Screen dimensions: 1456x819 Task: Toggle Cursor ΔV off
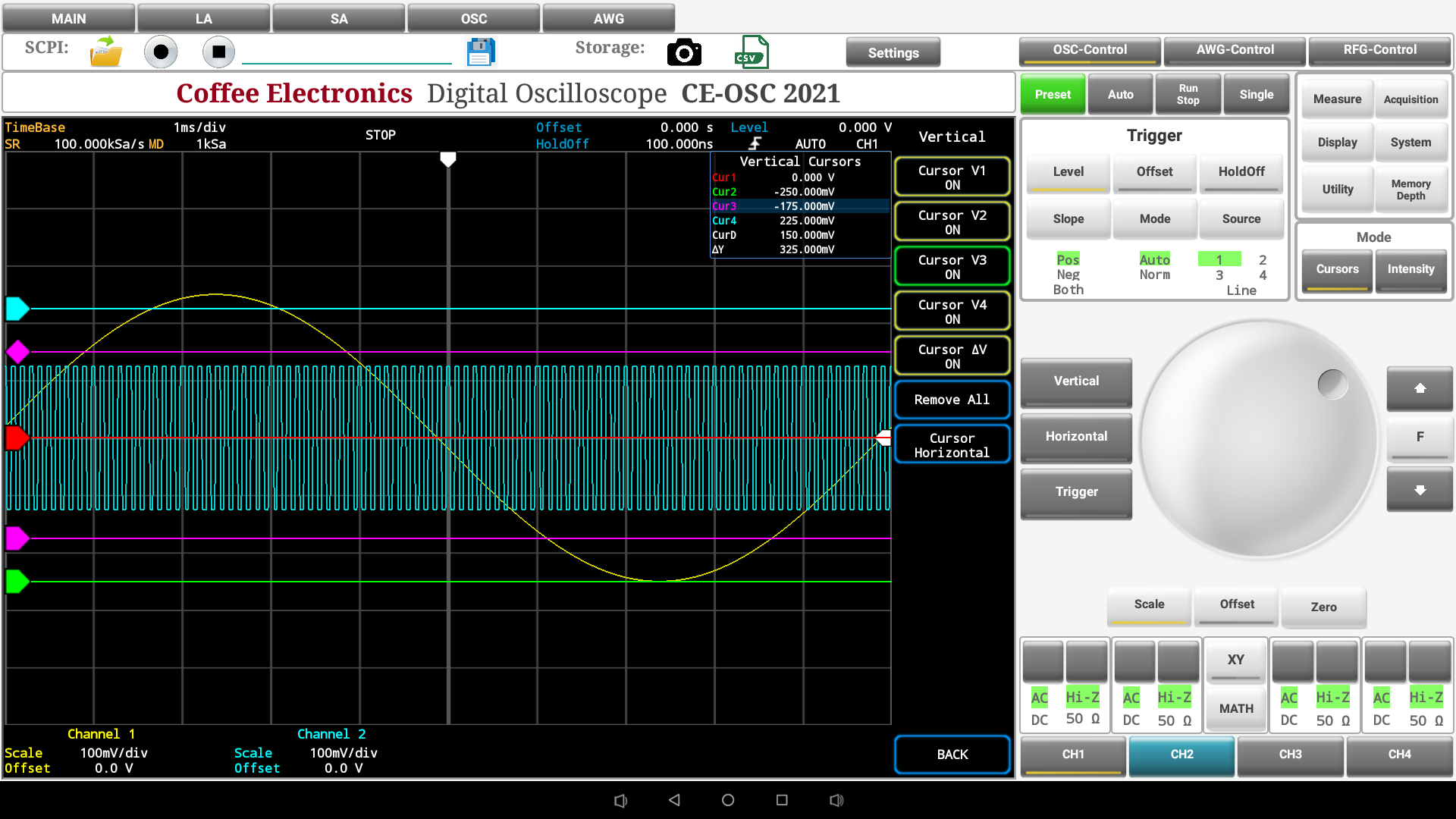coord(952,356)
